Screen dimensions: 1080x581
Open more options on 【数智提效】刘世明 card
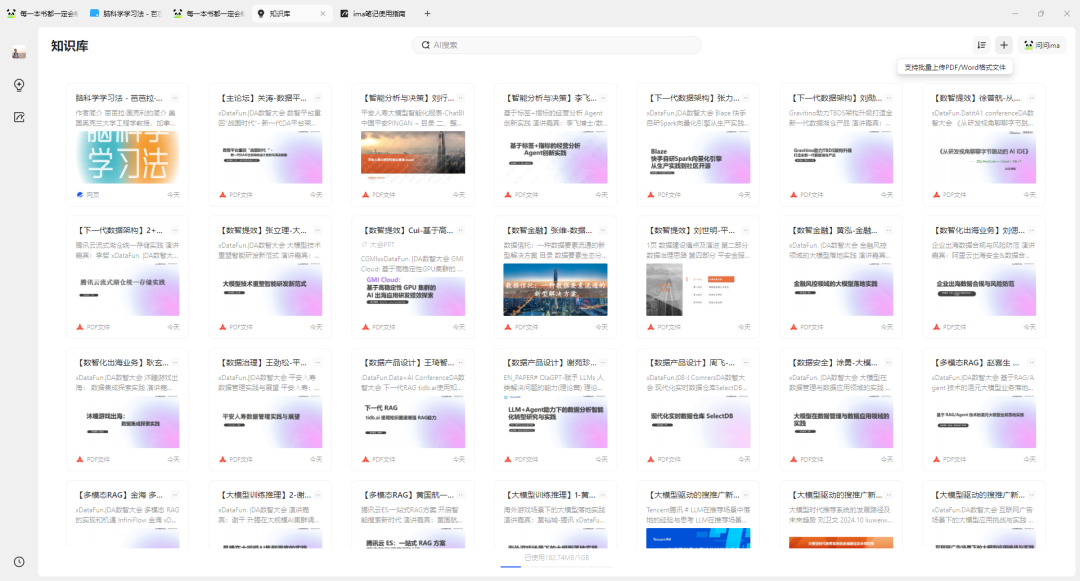(x=746, y=230)
